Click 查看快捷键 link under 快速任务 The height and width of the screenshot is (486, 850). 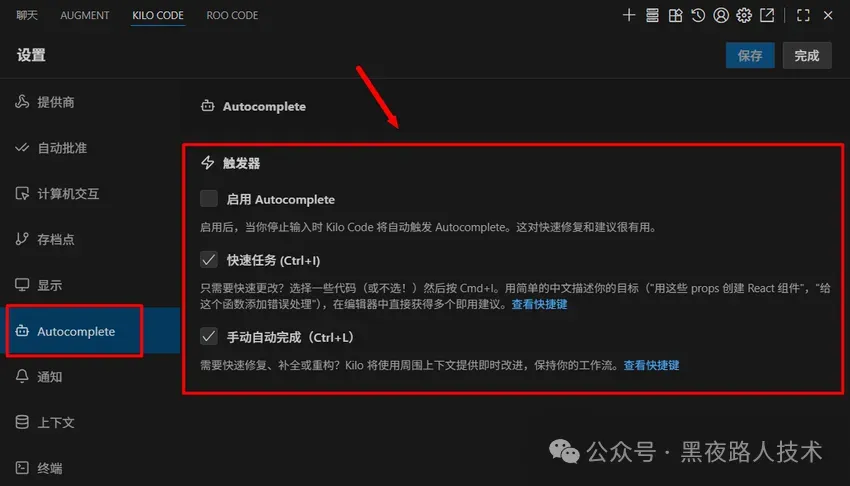click(539, 304)
